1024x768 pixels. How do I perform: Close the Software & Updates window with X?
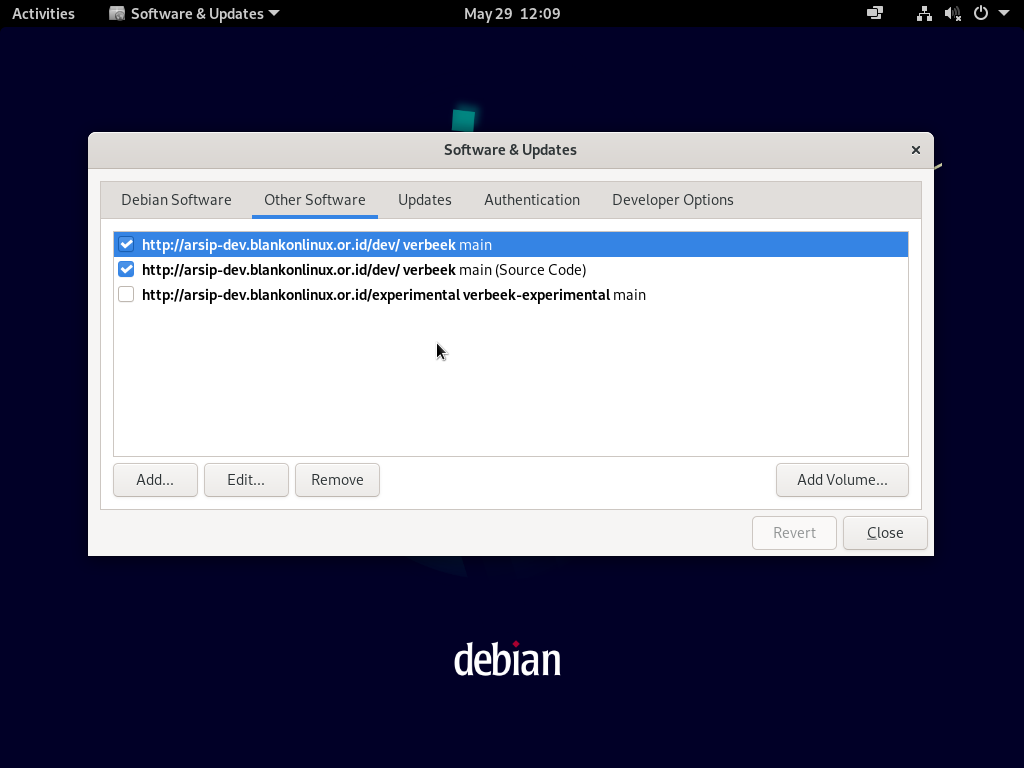click(916, 150)
